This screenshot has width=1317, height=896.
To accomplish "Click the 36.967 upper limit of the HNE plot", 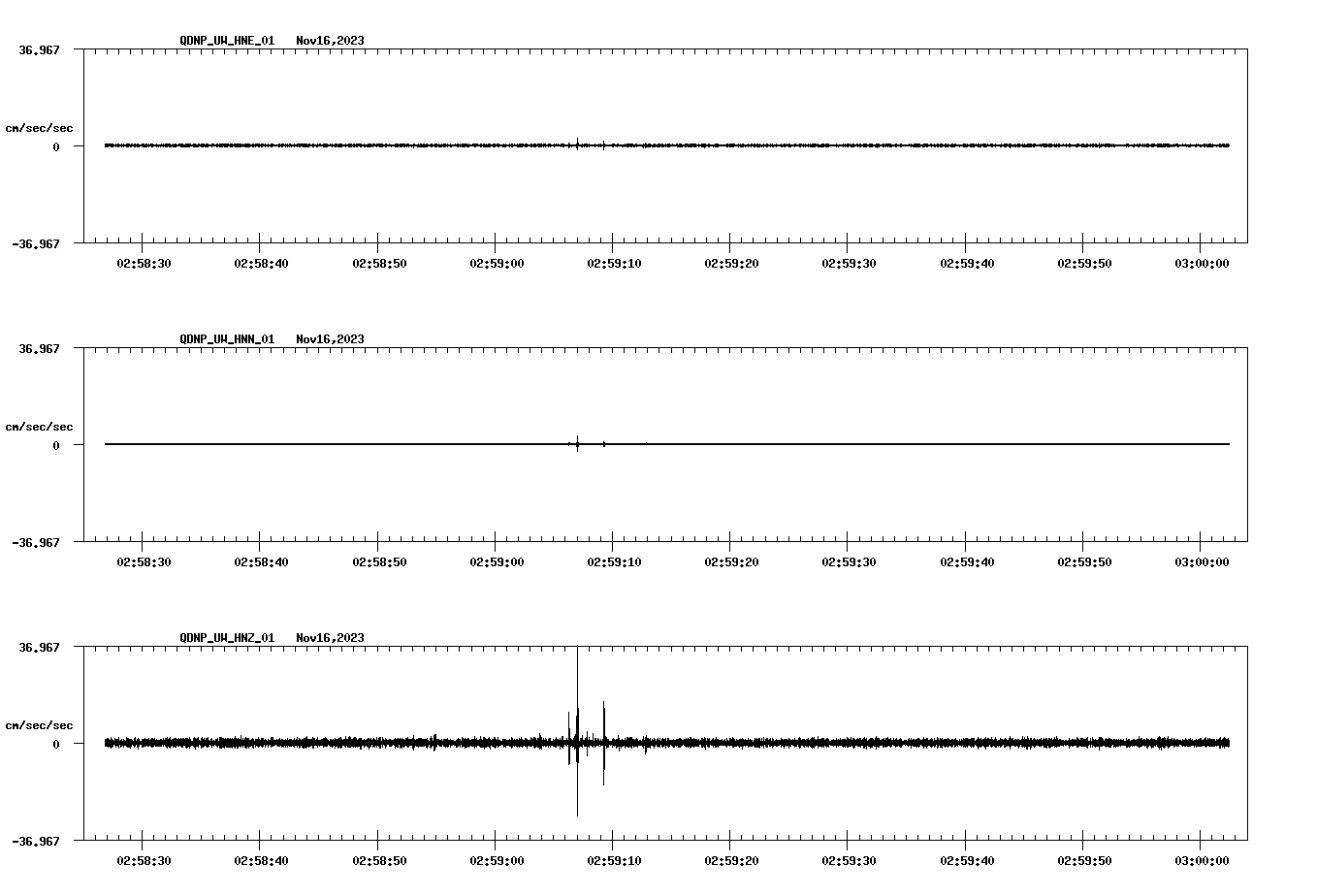I will [x=39, y=49].
